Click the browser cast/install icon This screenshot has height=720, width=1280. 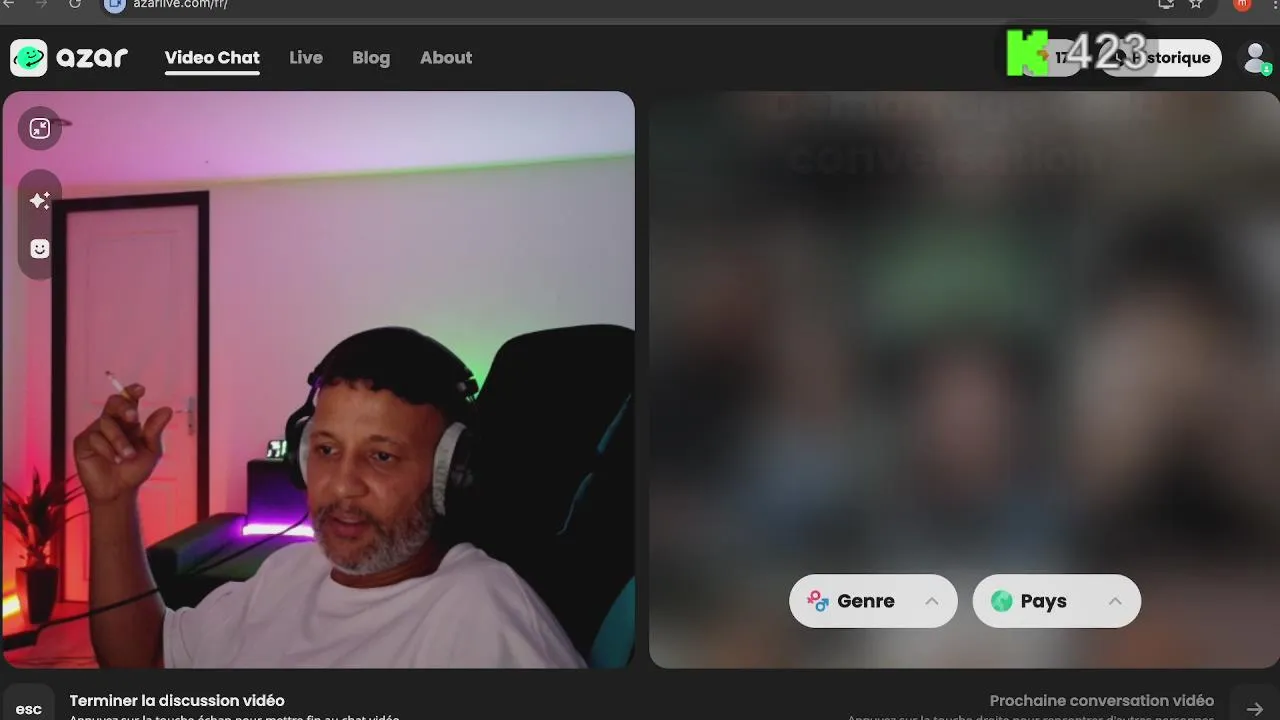pos(1166,4)
